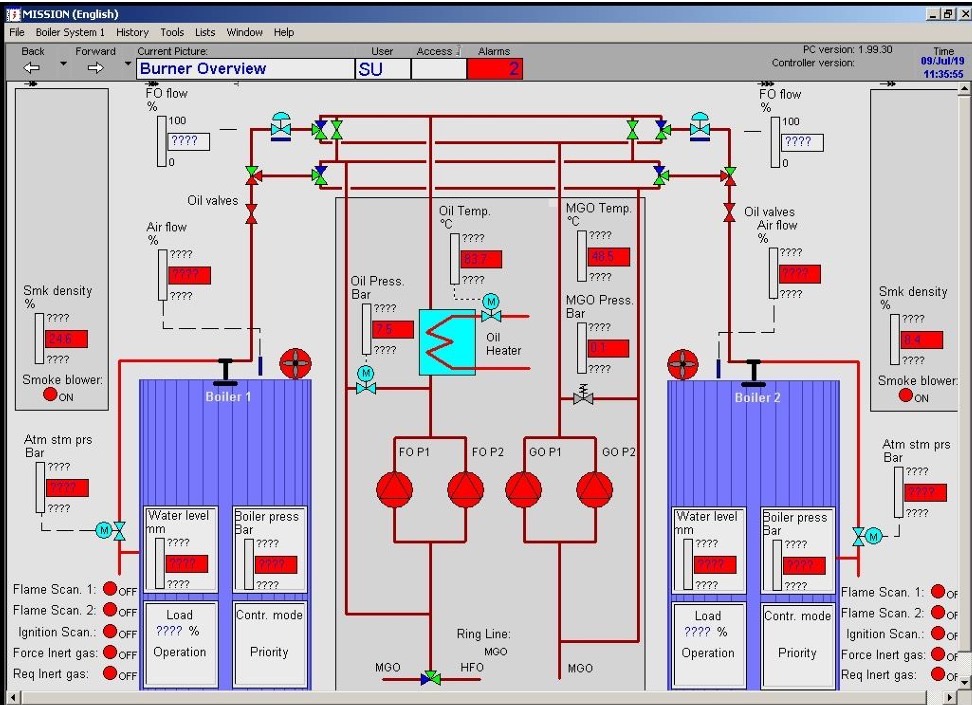Click left Force Inert gas OFF indicator
This screenshot has height=705, width=972.
[110, 652]
